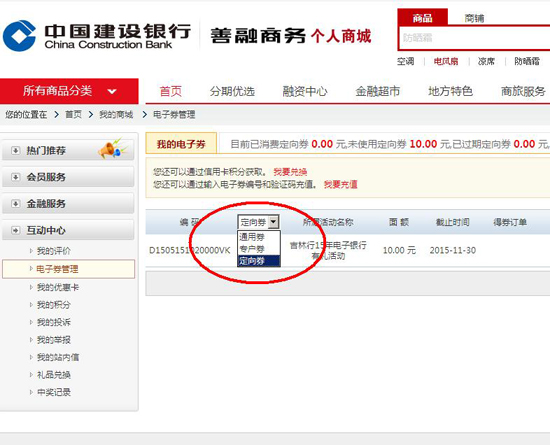Open 我的积分 in sidebar
Screen dimensions: 550x445
(54, 305)
